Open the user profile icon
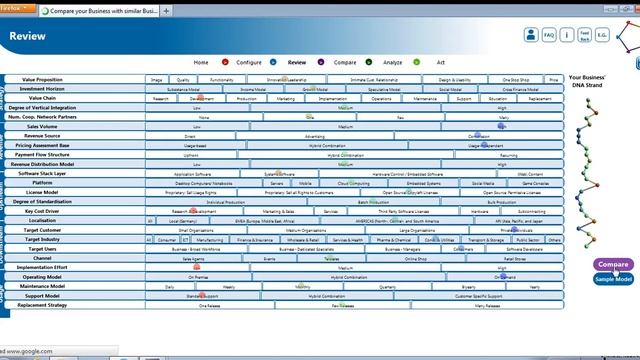Viewport: 640px width, 360px height. 531,35
